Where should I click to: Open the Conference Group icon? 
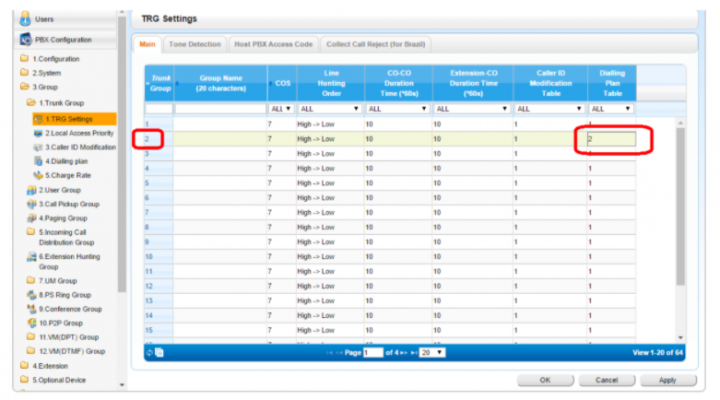point(31,309)
